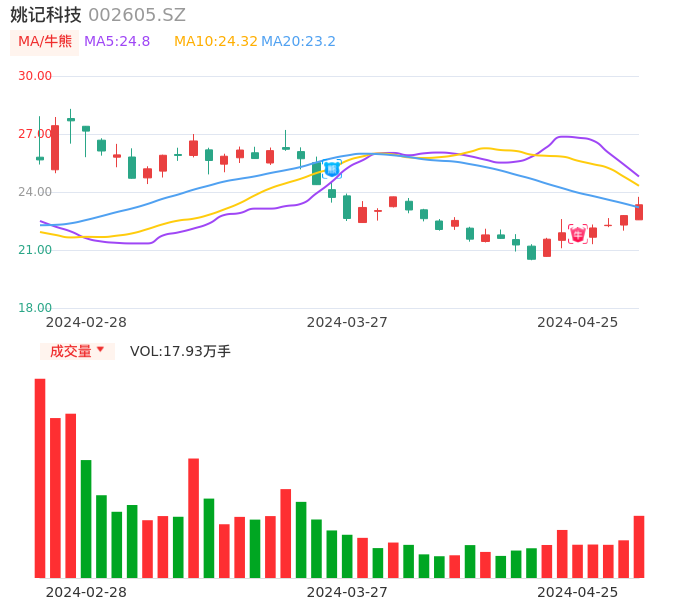Click the last red candlestick at the chart's right edge
Screen dimensions: 686x606
[639, 211]
